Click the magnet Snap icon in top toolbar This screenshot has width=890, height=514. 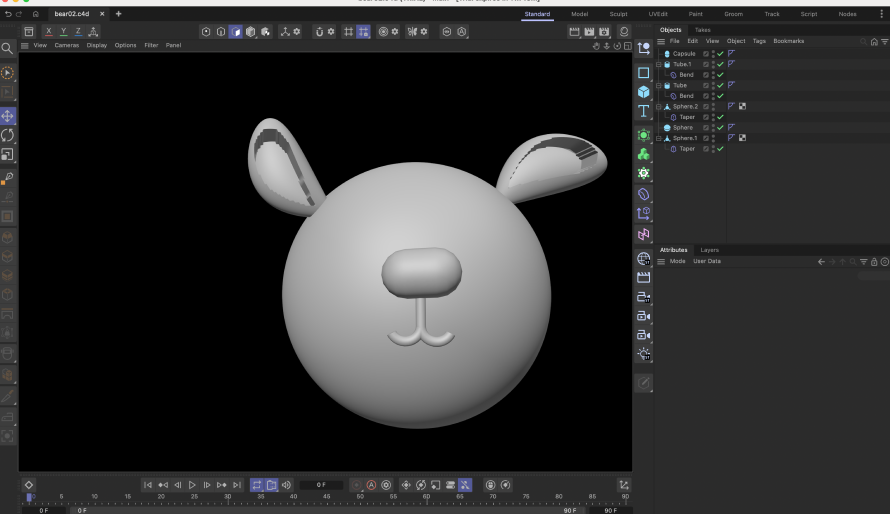pos(320,32)
